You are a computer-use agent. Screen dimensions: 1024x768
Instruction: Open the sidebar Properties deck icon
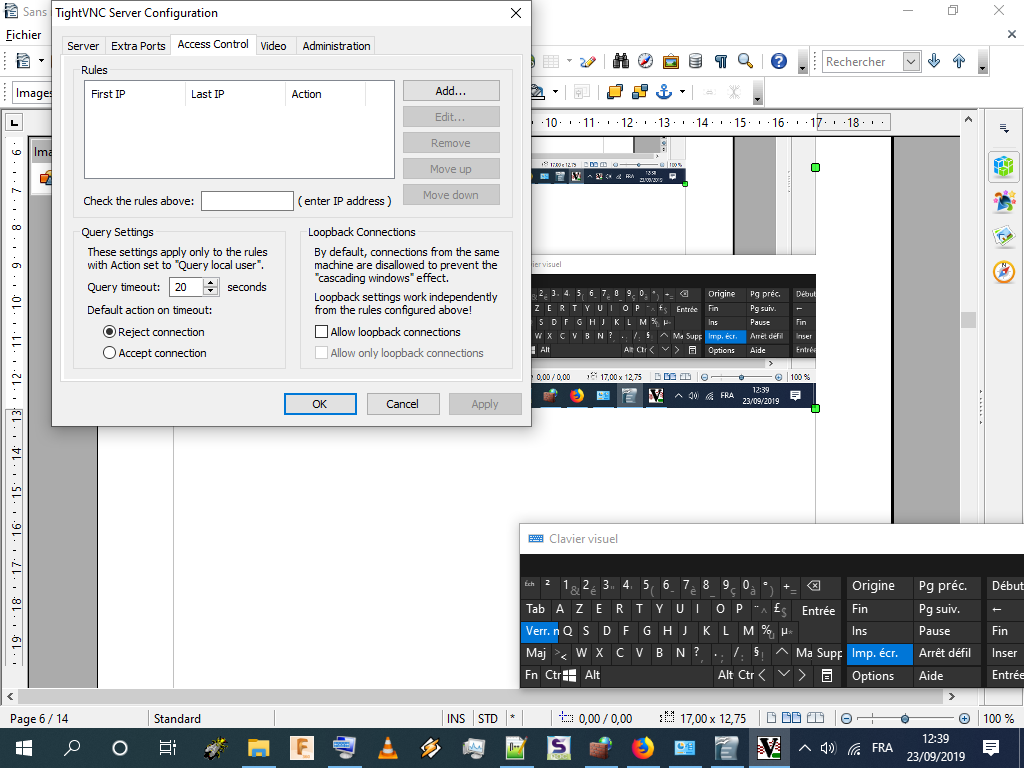(1004, 166)
